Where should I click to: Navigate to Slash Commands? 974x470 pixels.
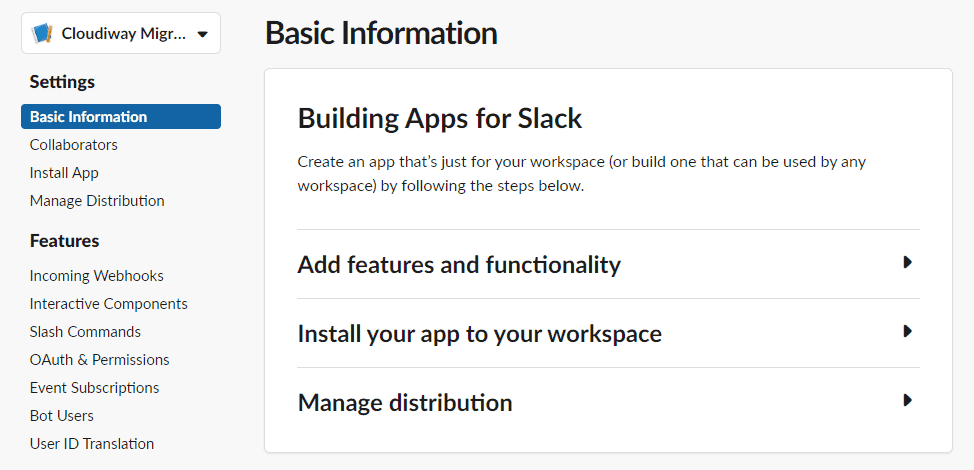pos(85,332)
